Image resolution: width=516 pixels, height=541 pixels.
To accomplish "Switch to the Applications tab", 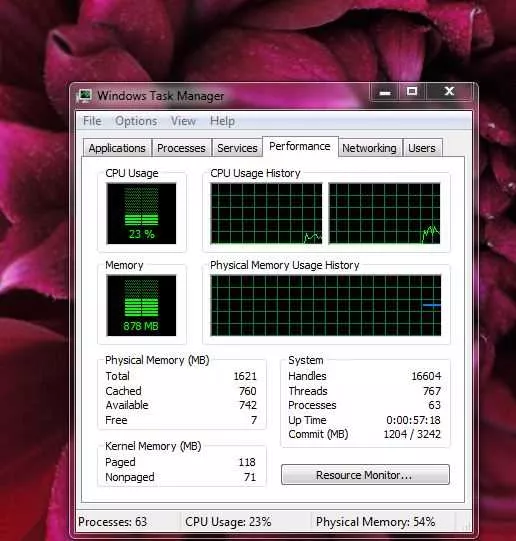I will (x=117, y=148).
